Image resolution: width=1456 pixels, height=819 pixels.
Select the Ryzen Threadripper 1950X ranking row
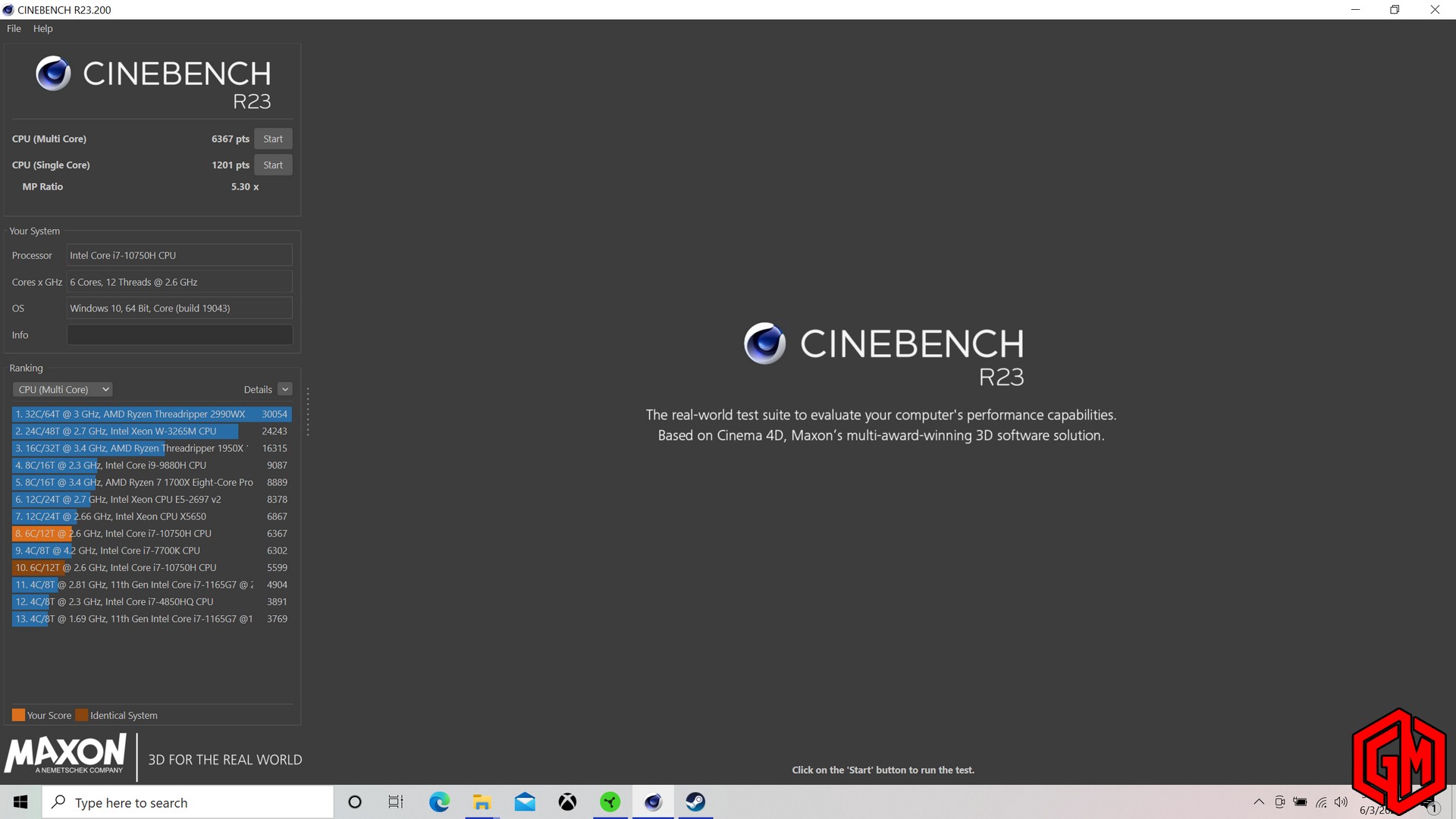[x=152, y=448]
